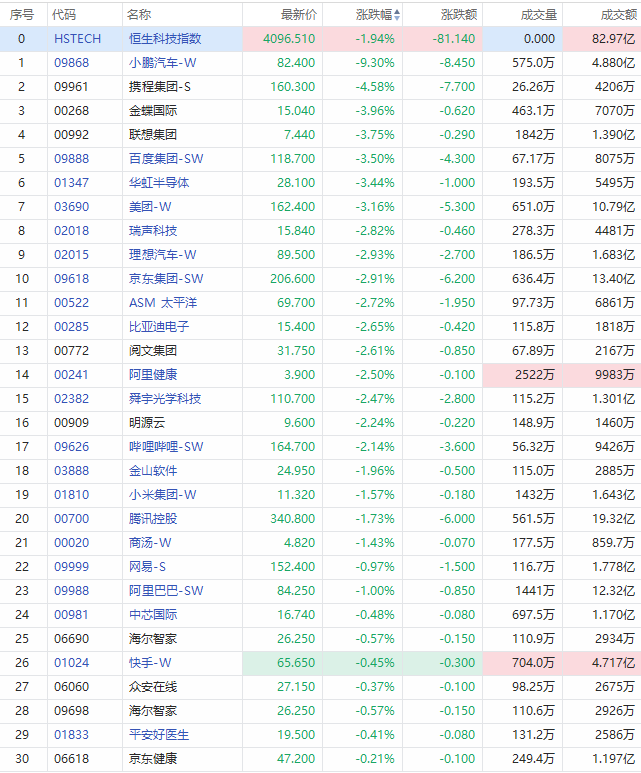Open stock code 09618
Viewport: 641px width, 773px height.
(71, 279)
